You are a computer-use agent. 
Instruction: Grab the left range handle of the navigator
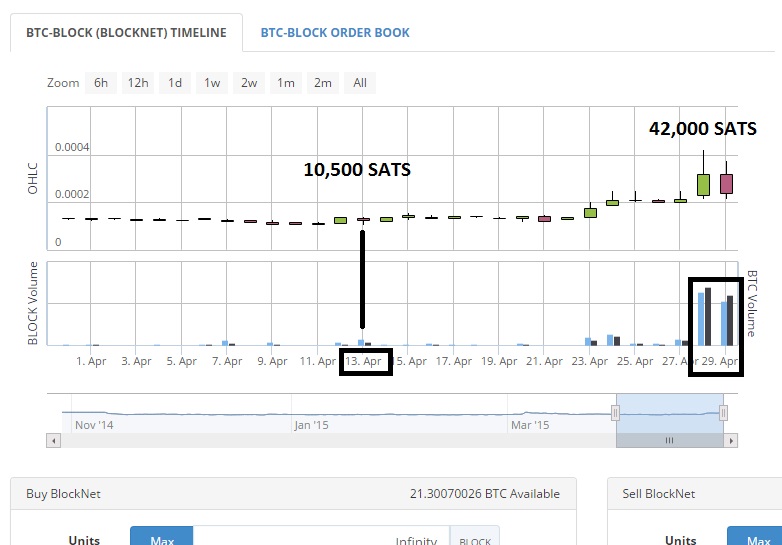(x=615, y=413)
